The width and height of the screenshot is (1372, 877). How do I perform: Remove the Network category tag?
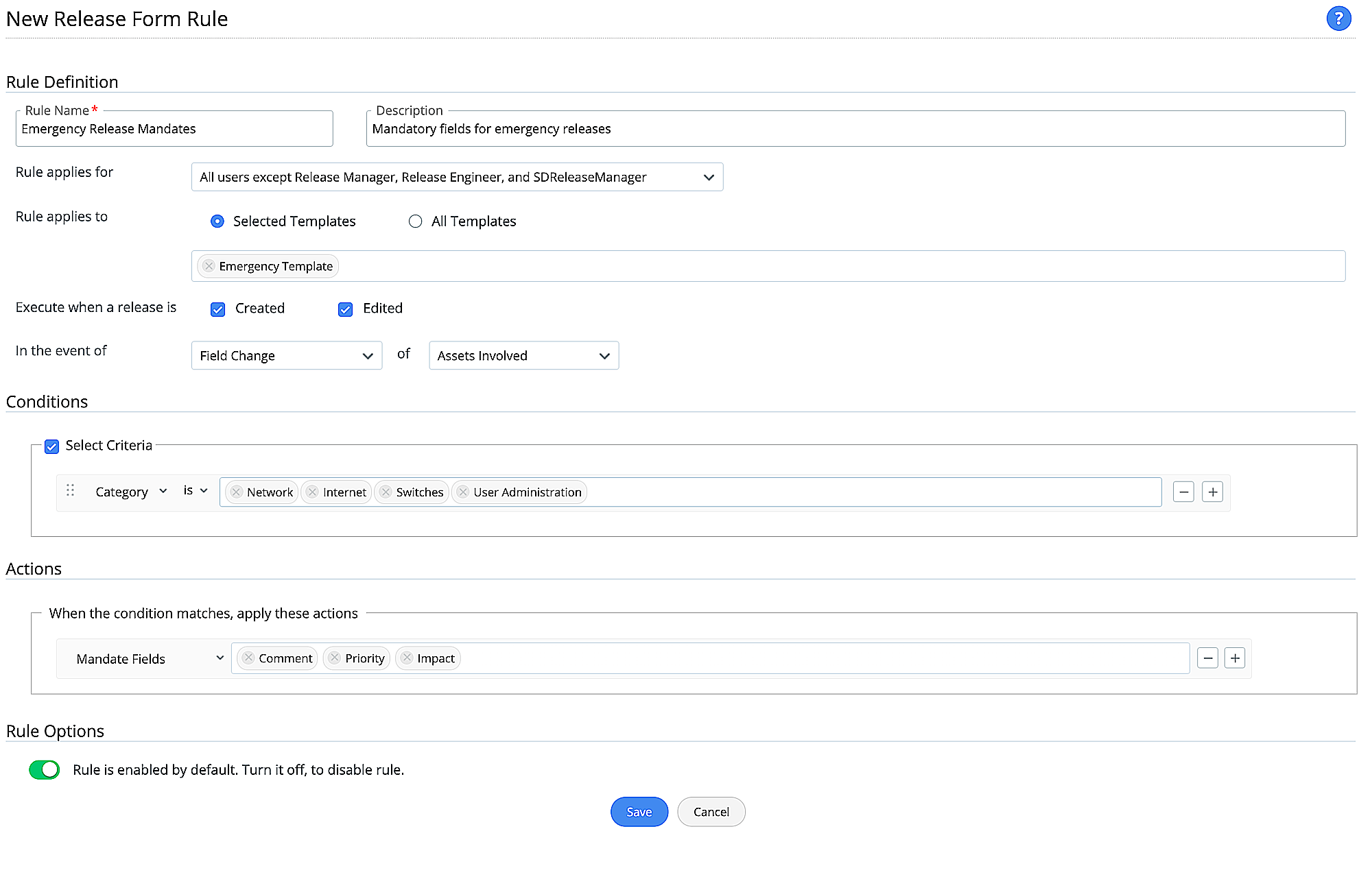click(x=237, y=492)
